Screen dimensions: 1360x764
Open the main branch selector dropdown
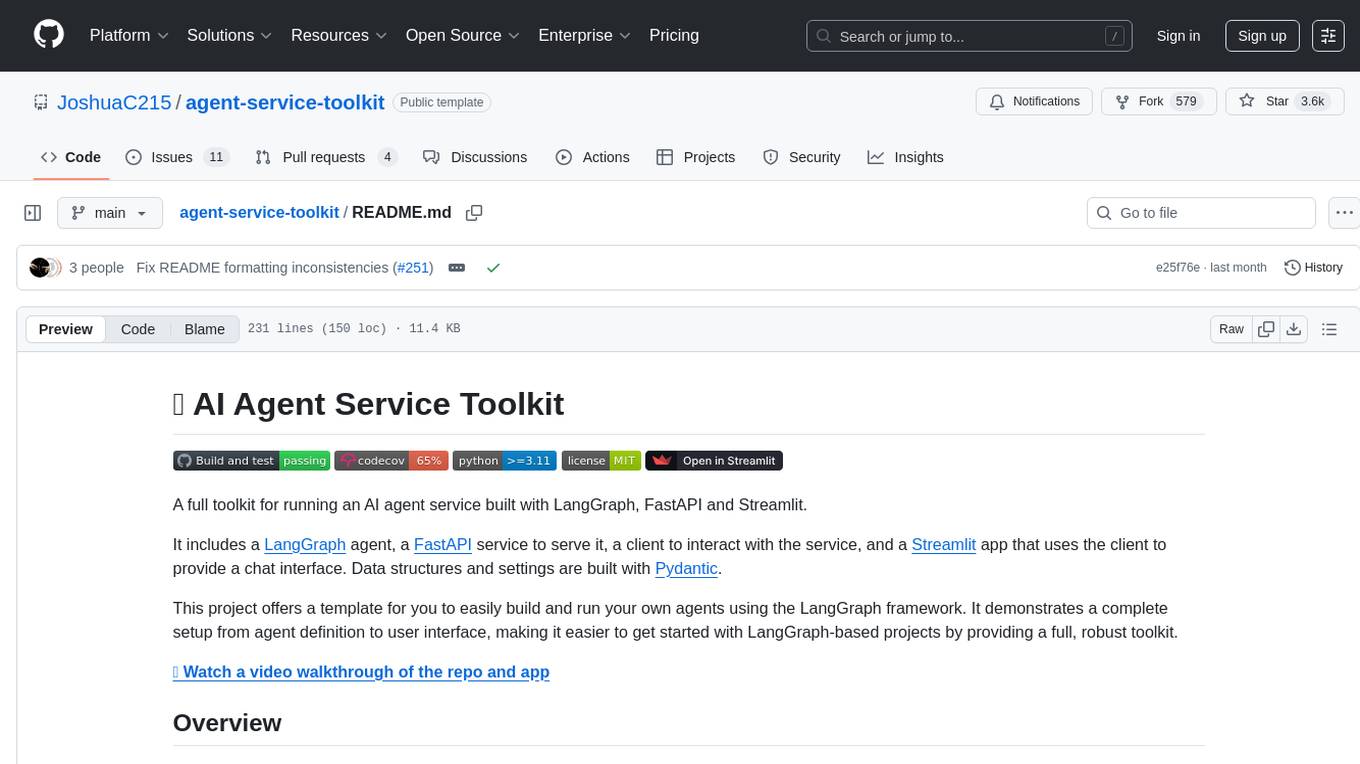pos(110,213)
